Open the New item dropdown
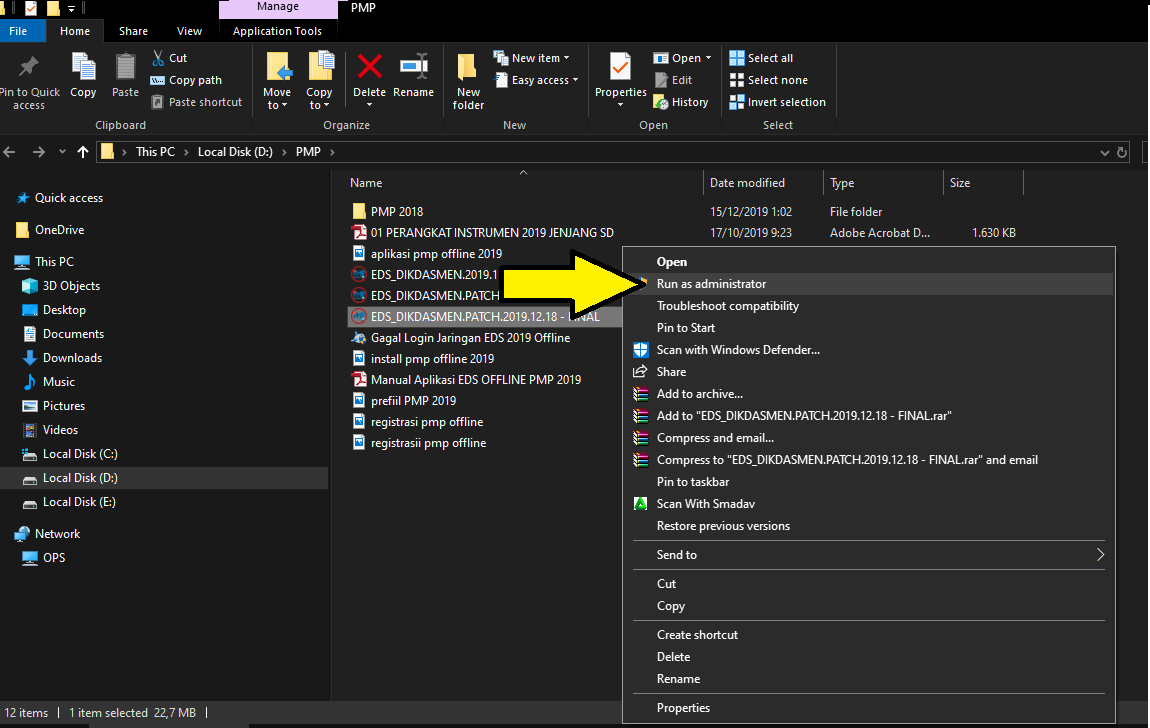The image size is (1150, 728). 532,58
